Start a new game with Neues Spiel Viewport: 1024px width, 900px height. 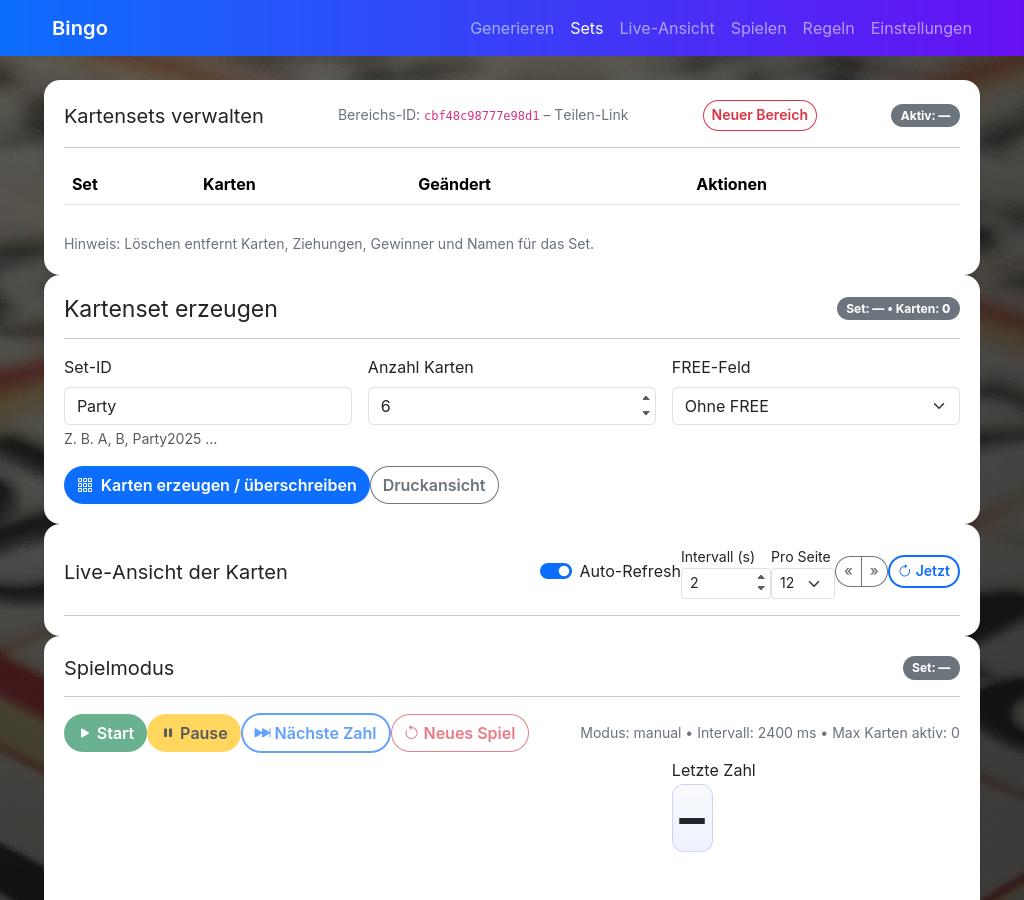[459, 733]
